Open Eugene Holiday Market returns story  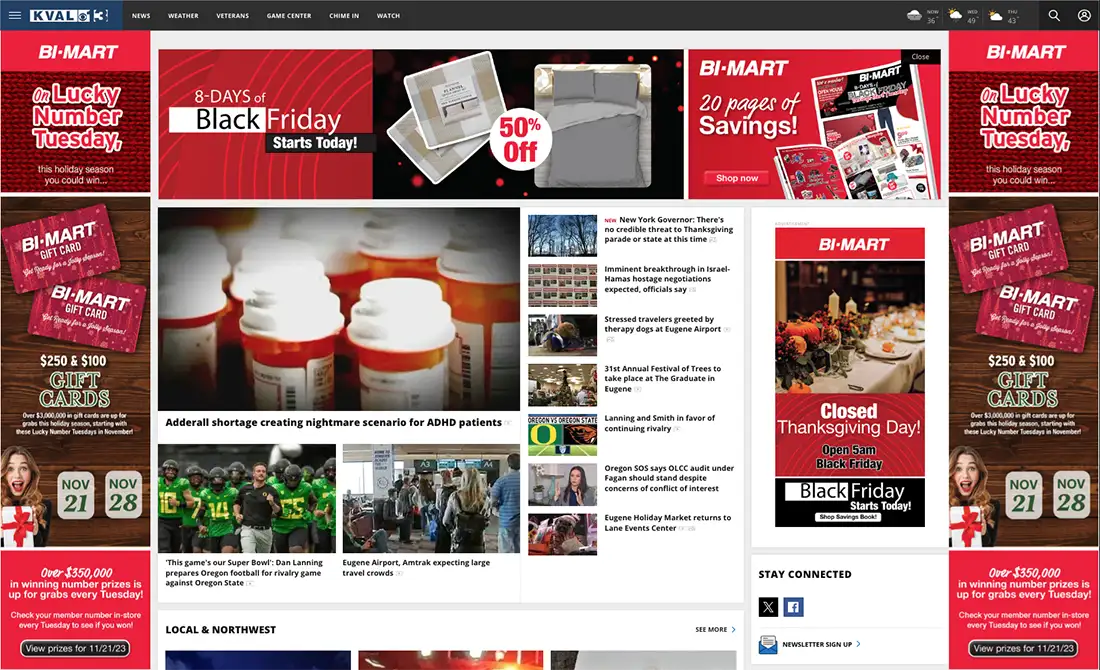tap(668, 523)
